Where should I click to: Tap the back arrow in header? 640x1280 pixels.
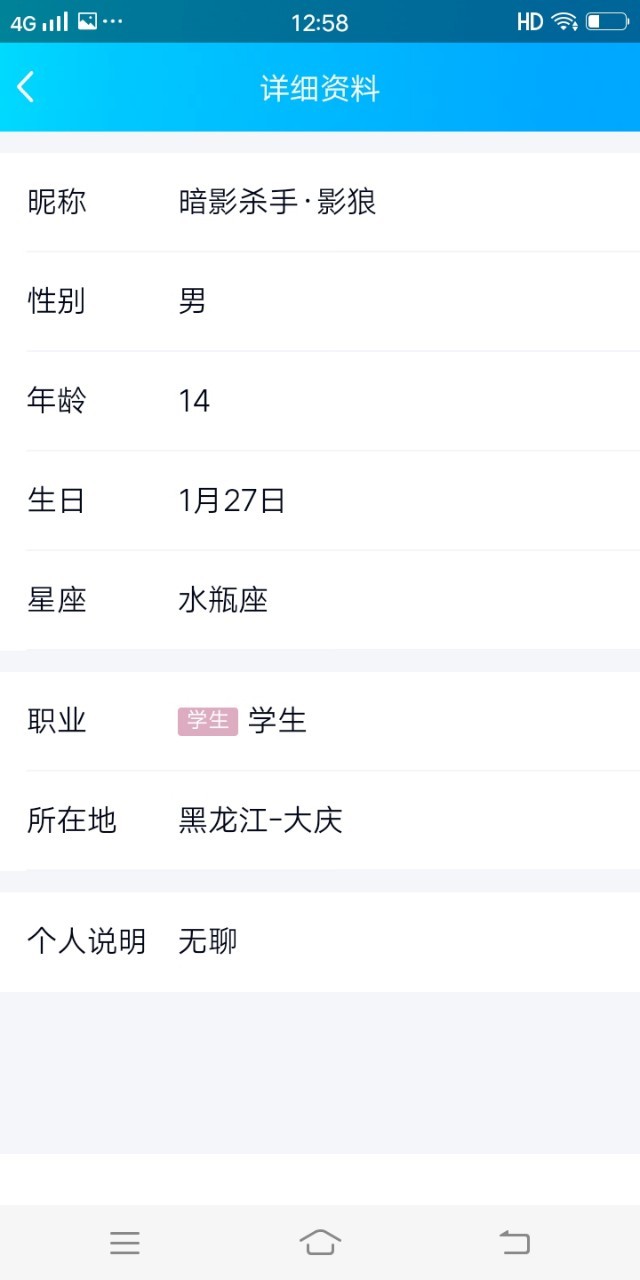tap(27, 87)
